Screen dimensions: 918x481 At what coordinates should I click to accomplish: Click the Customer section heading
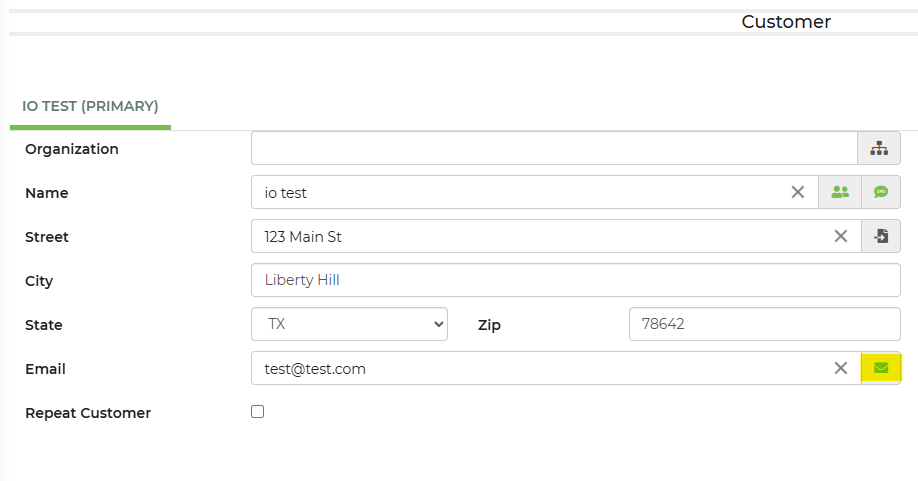(786, 22)
